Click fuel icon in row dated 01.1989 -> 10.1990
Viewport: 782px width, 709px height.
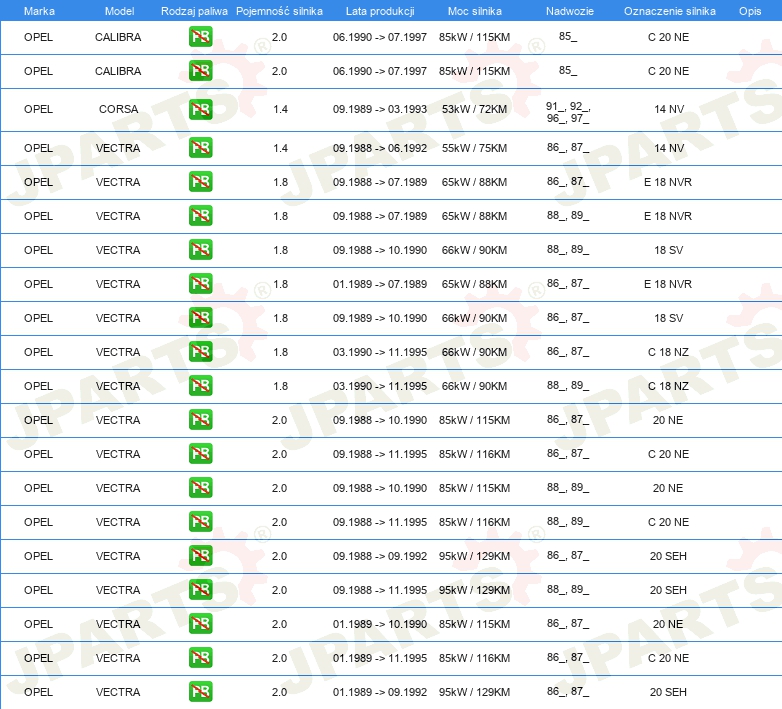(200, 624)
